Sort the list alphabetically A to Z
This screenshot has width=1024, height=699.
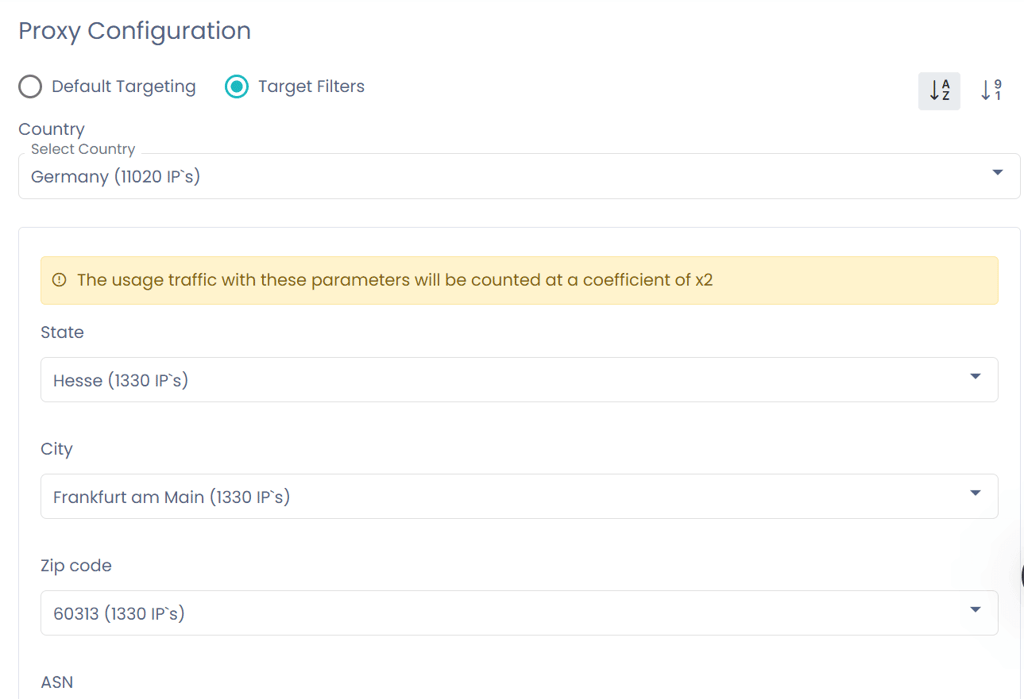938,91
